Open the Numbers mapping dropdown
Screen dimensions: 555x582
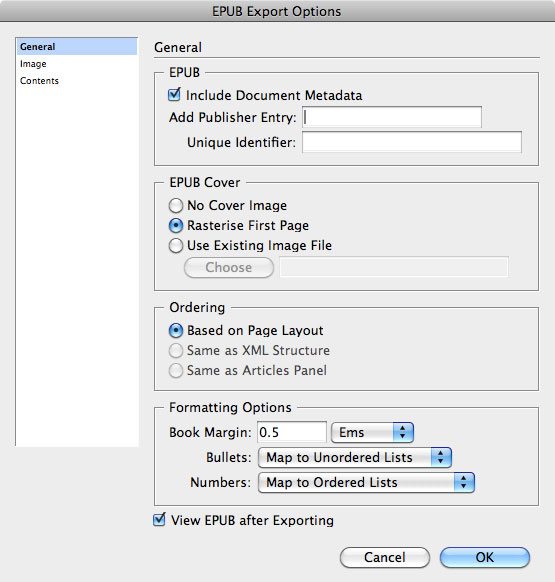coord(366,482)
